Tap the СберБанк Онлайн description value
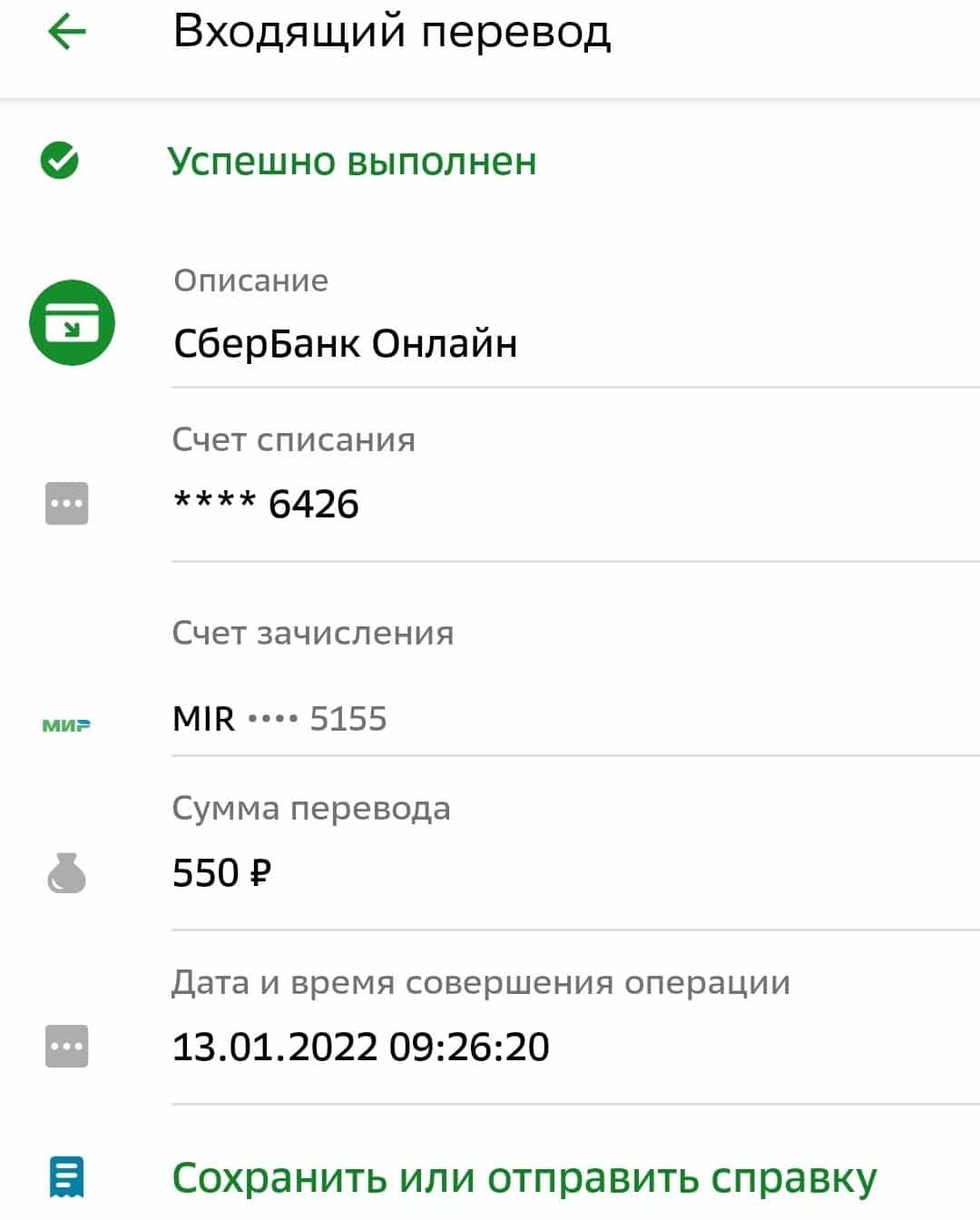Image resolution: width=980 pixels, height=1220 pixels. [x=345, y=343]
